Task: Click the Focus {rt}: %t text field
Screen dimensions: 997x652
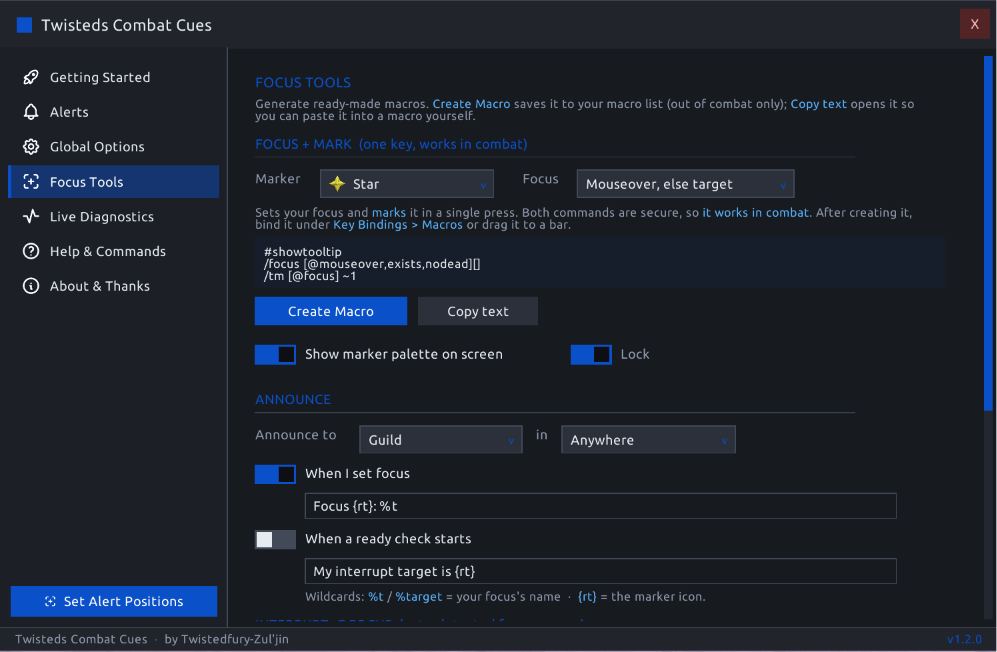Action: click(601, 506)
